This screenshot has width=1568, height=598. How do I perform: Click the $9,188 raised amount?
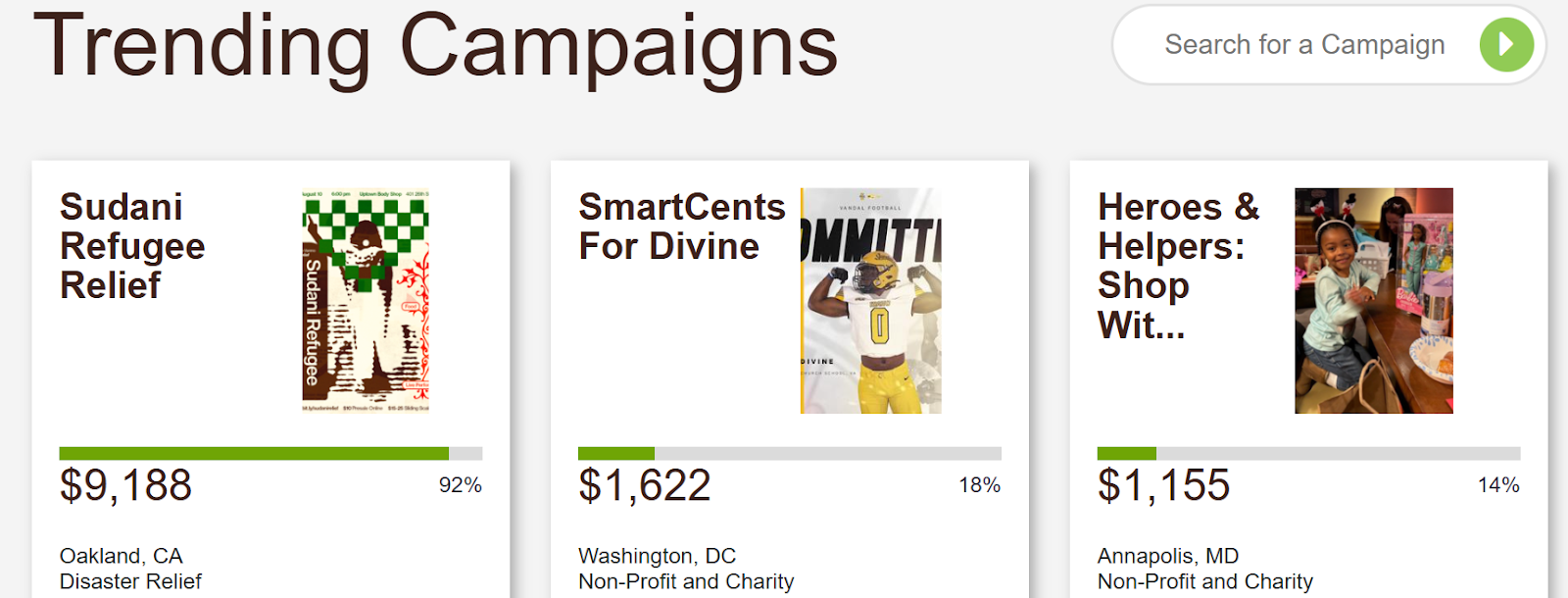click(125, 485)
